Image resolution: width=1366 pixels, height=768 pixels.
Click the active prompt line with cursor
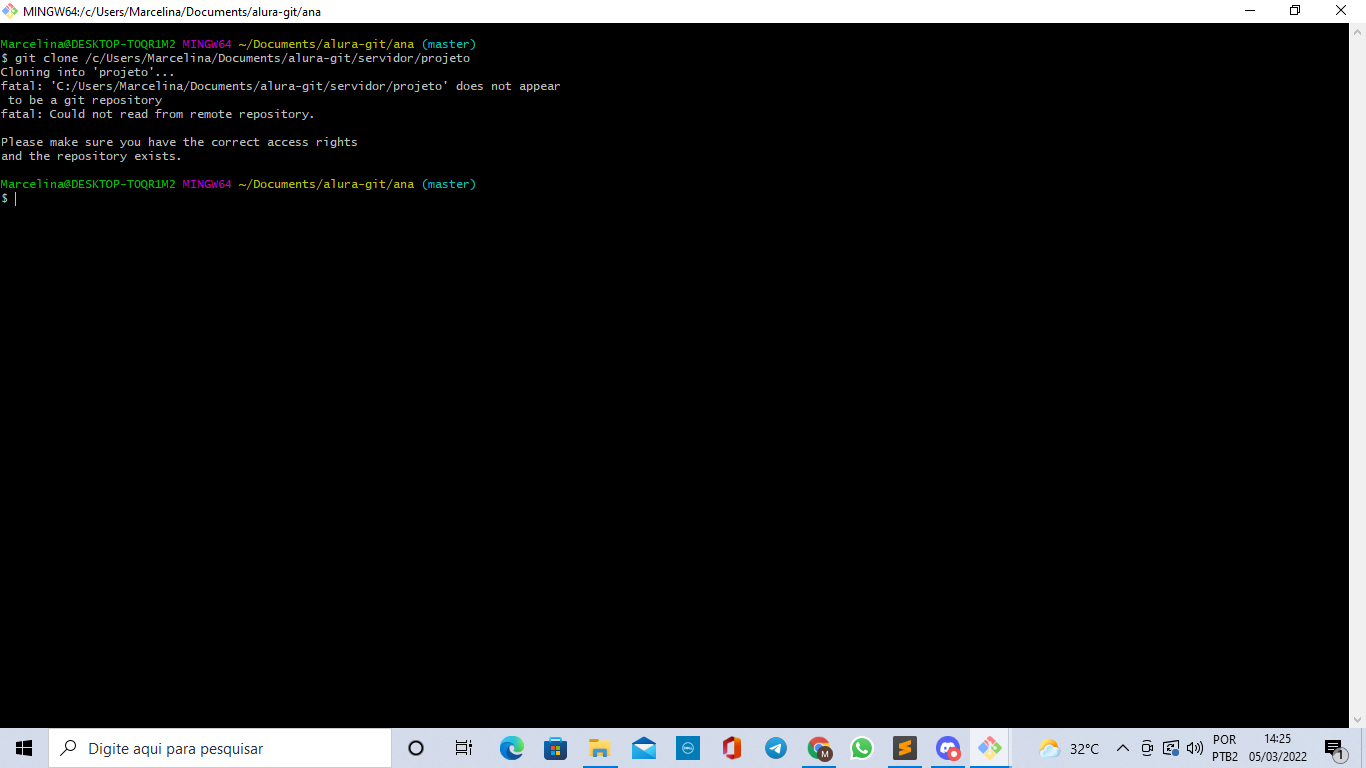[x=9, y=199]
